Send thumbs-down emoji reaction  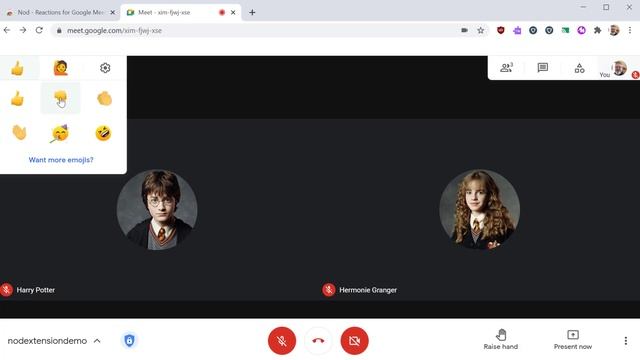point(60,98)
